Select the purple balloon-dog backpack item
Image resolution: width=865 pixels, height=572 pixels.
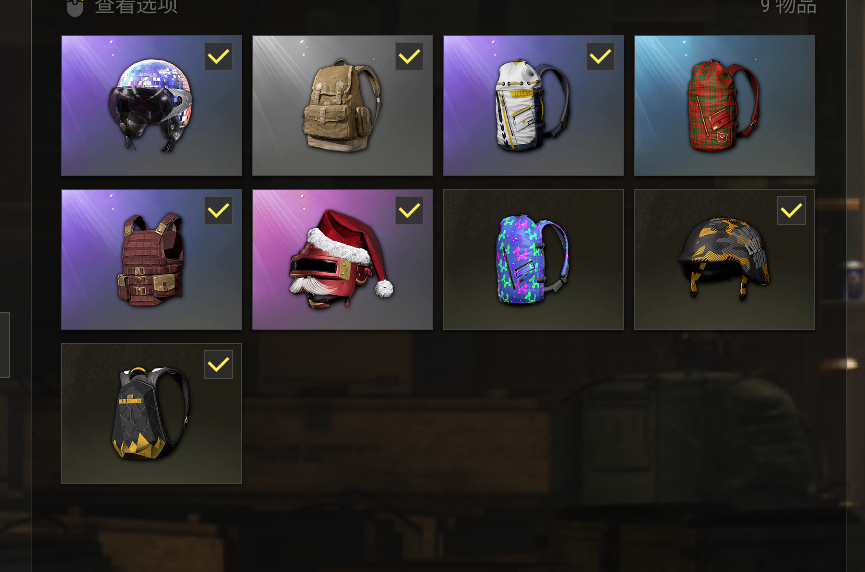[x=533, y=259]
